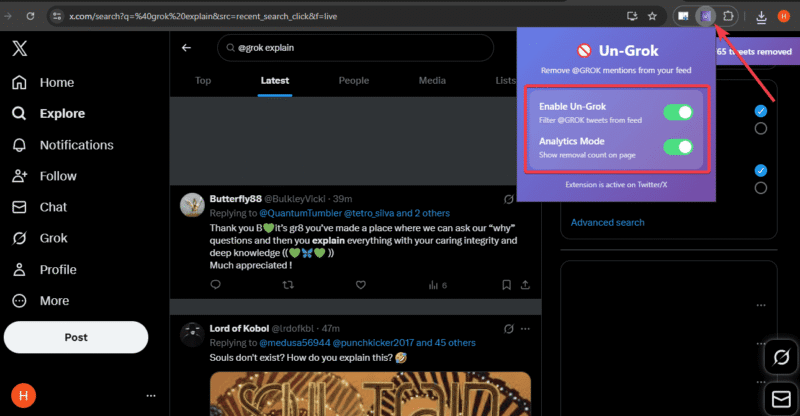Open the browser Extensions puzzle icon

728,16
